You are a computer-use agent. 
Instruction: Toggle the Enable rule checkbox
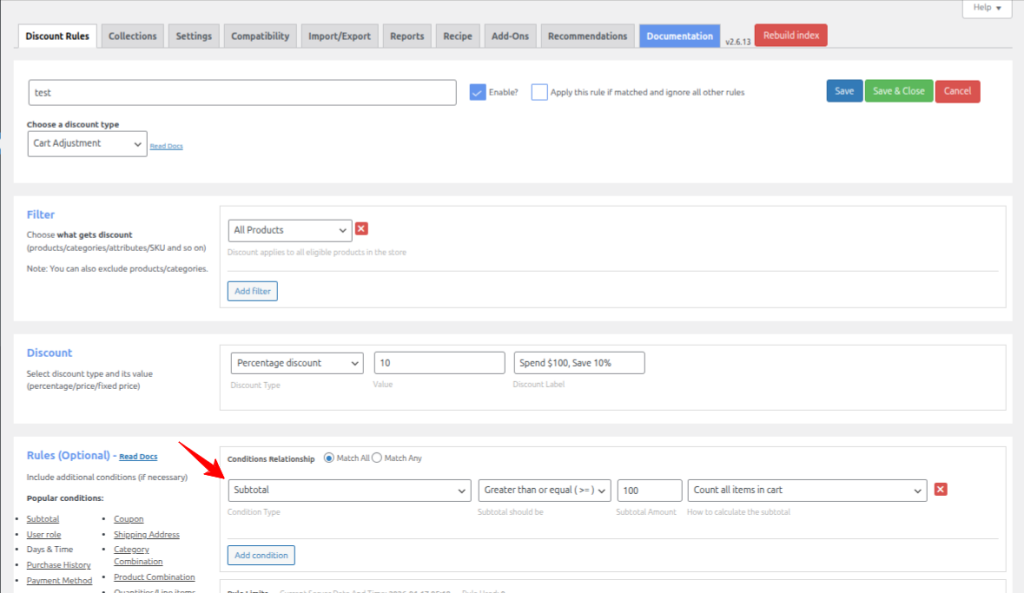[x=478, y=92]
